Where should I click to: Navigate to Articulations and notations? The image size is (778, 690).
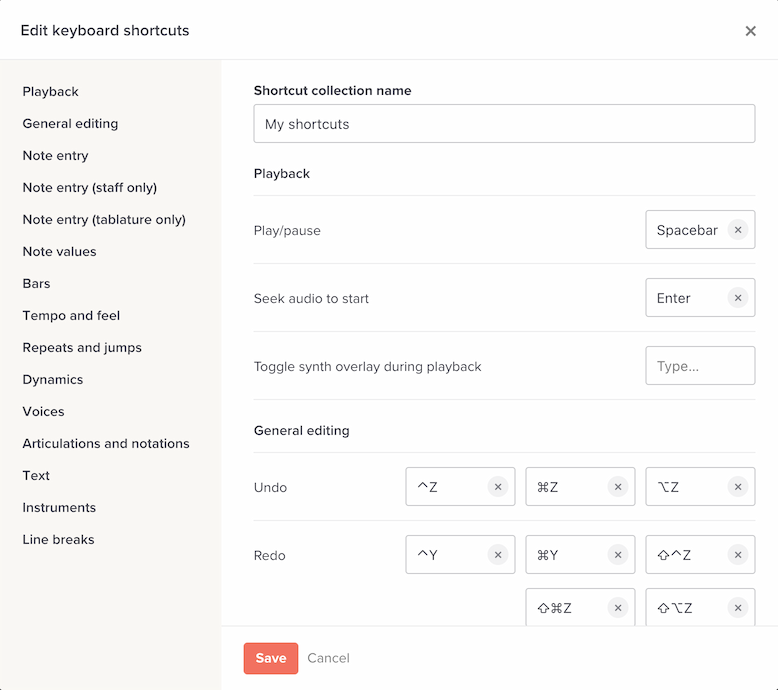tap(106, 444)
